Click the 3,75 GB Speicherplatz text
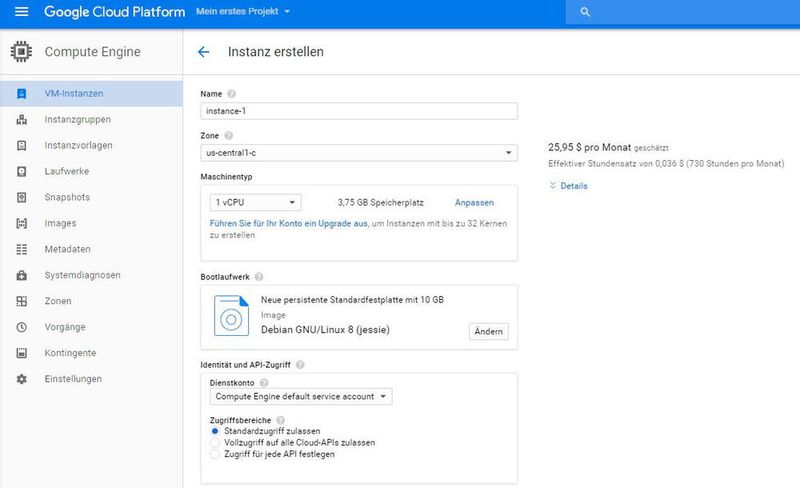 [381, 203]
